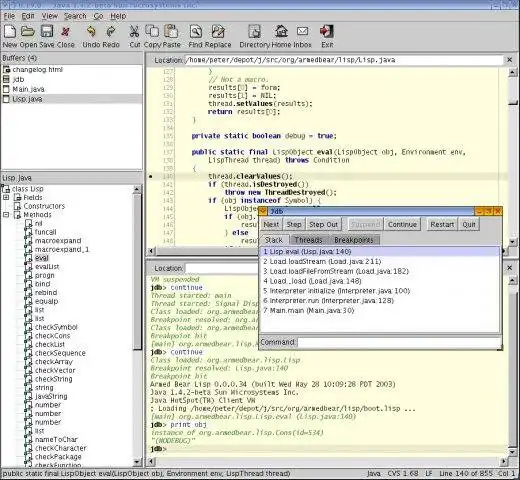This screenshot has height=480, width=520.
Task: Open the File menu
Action: pyautogui.click(x=9, y=16)
